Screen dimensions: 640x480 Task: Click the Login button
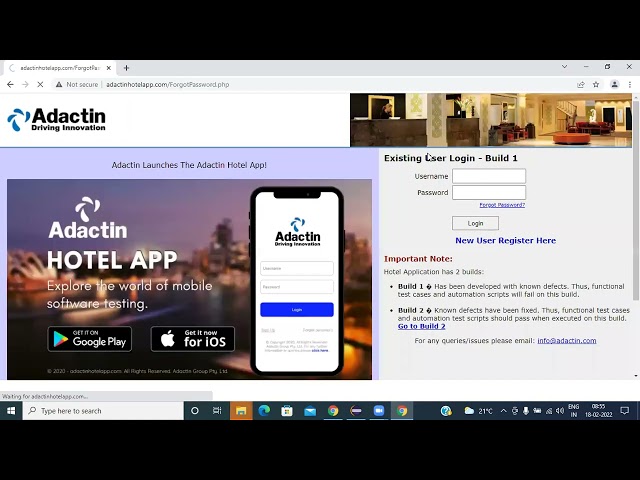pos(475,223)
